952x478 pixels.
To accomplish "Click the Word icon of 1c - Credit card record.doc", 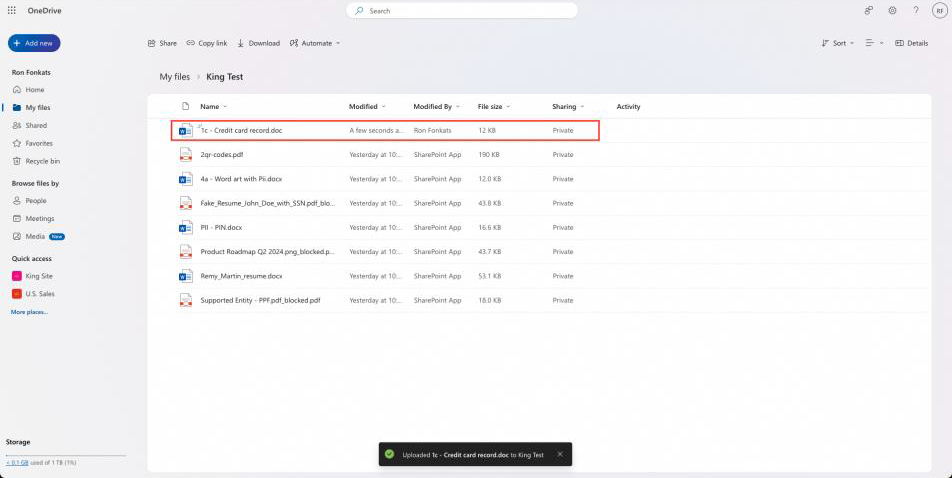I will tap(185, 131).
